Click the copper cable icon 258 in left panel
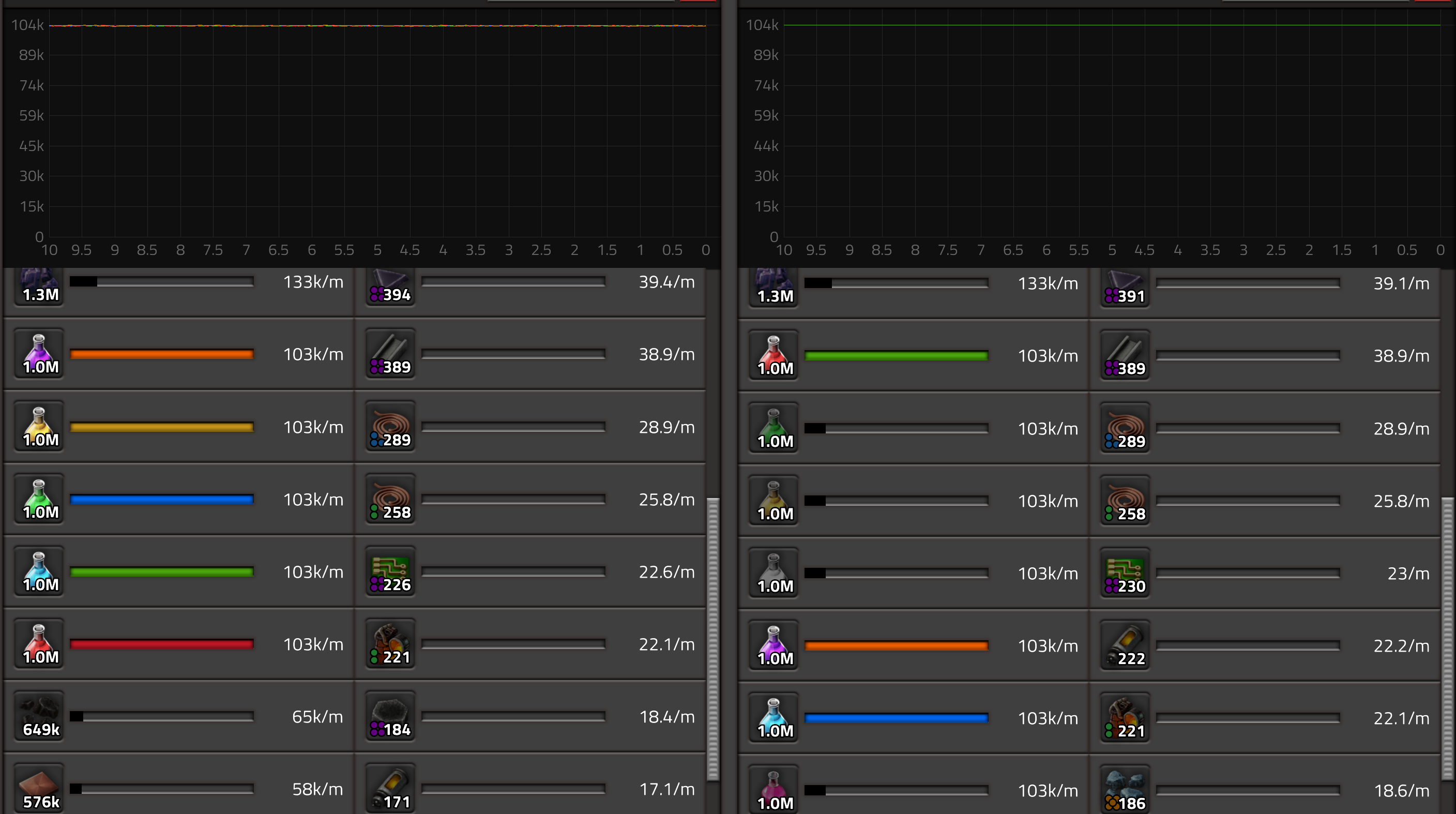1456x814 pixels. click(x=390, y=499)
